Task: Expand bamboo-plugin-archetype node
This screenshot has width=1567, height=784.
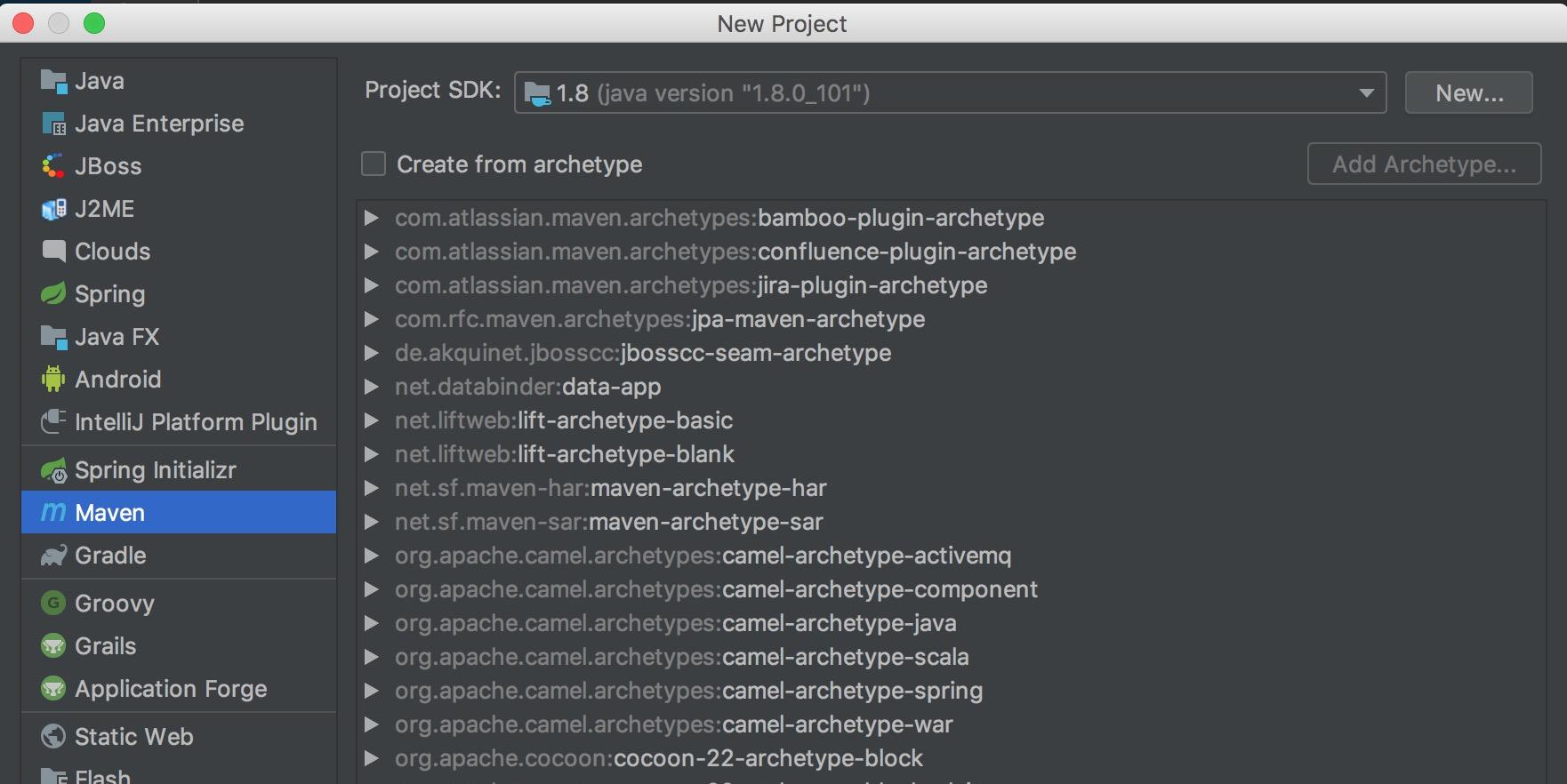Action: click(x=372, y=218)
